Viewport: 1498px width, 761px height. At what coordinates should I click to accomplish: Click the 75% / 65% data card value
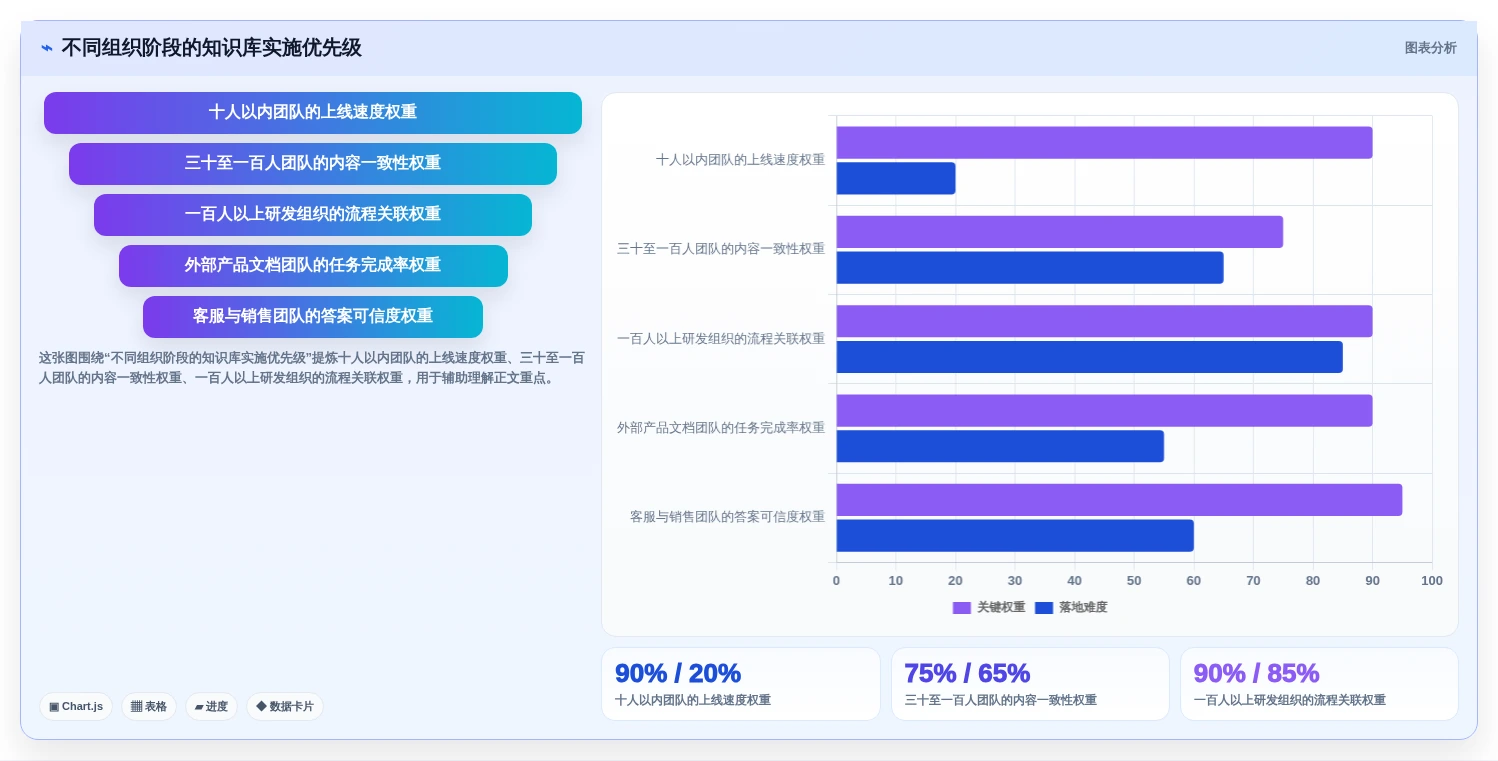tap(967, 674)
